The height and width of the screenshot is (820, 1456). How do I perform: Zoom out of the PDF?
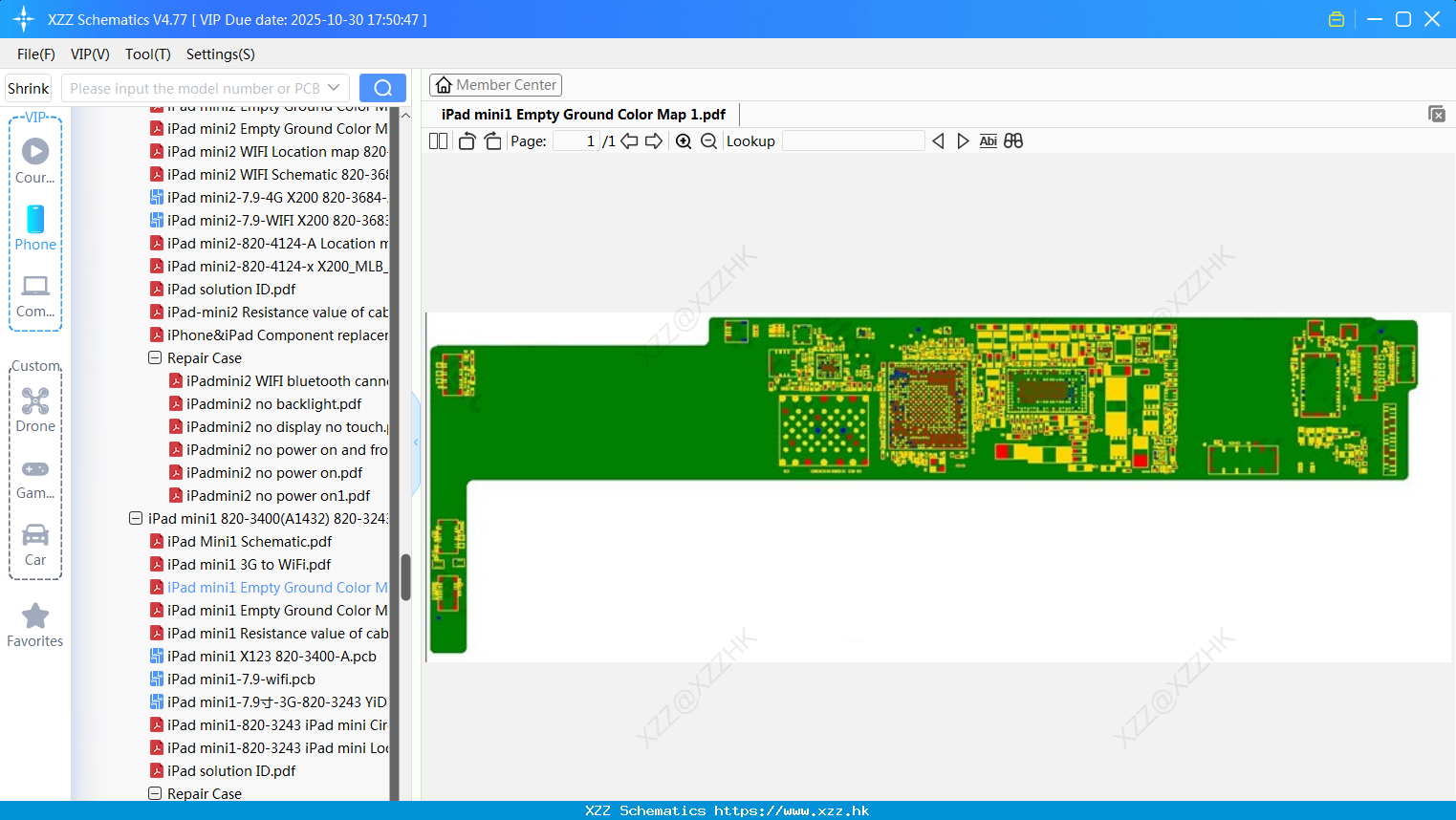coord(708,140)
